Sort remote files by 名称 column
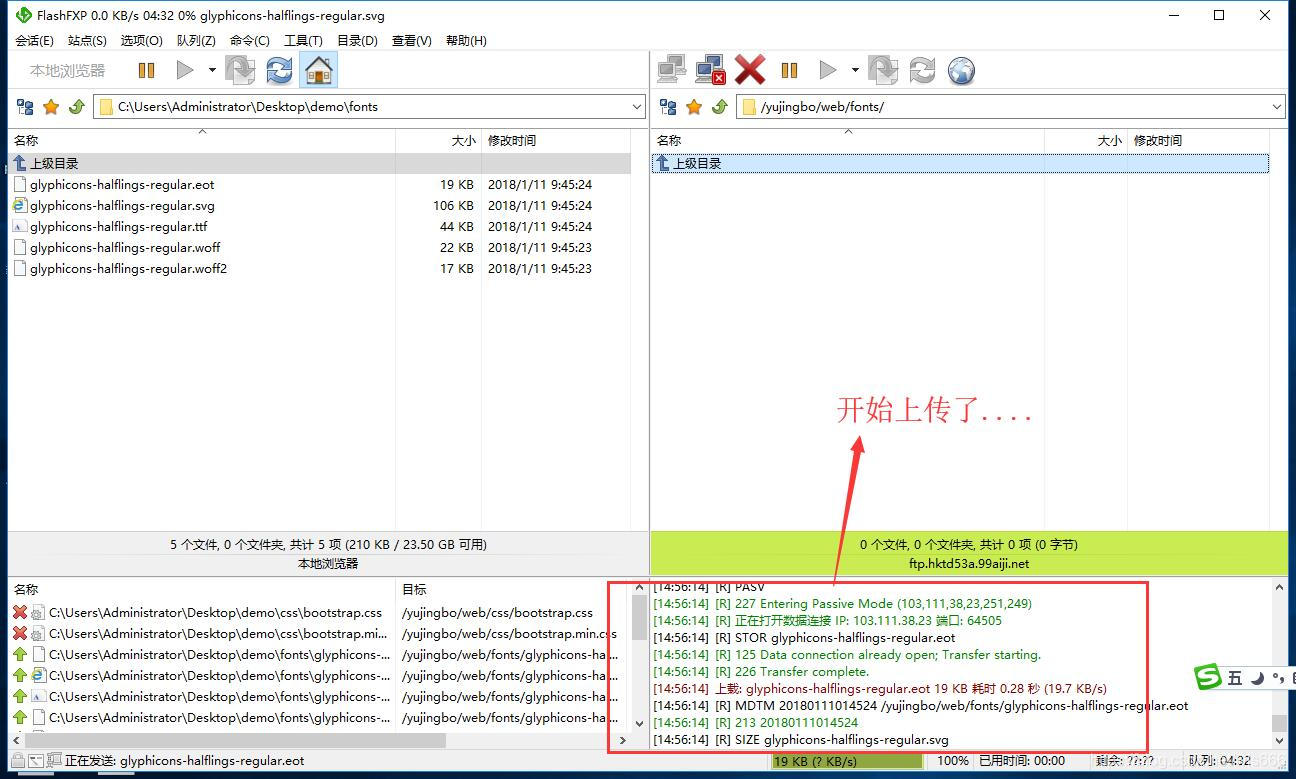This screenshot has height=779, width=1296. [x=848, y=141]
